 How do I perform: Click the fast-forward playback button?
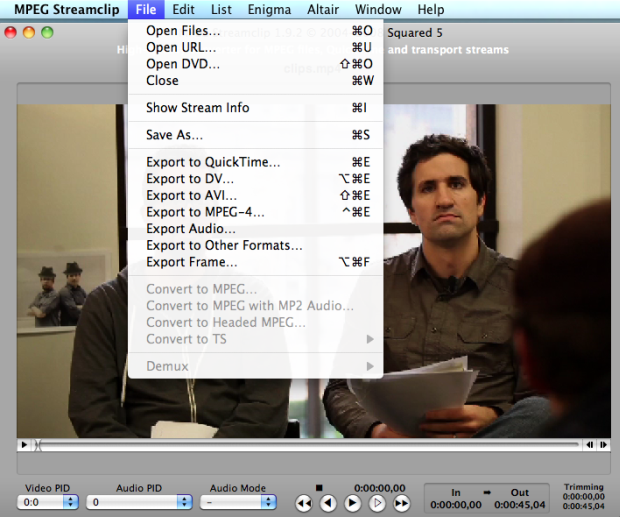[402, 503]
